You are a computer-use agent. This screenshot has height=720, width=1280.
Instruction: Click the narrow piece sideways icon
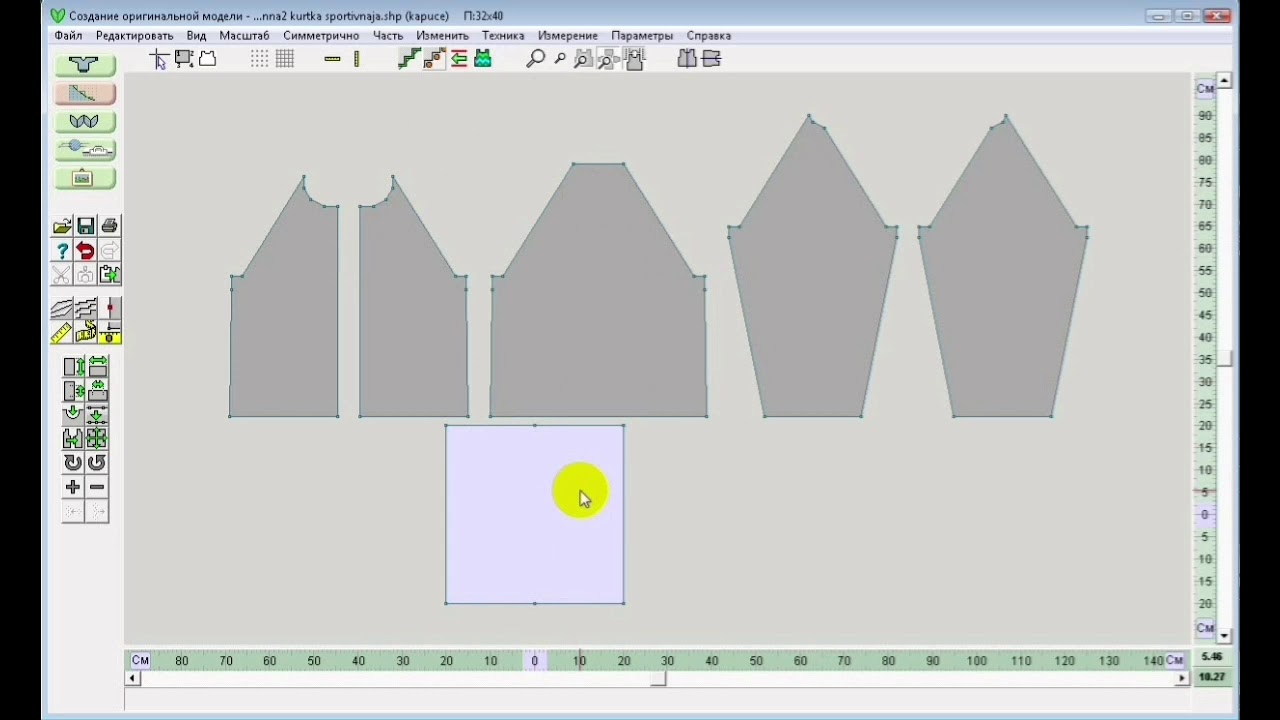[73, 391]
